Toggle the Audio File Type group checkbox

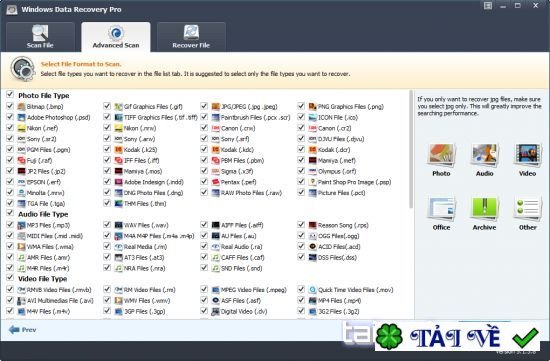[x=10, y=213]
